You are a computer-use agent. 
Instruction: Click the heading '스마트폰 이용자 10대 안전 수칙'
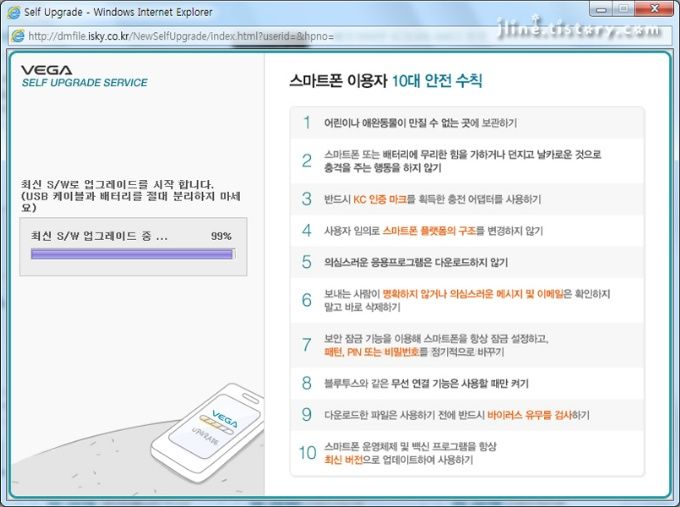pos(386,81)
